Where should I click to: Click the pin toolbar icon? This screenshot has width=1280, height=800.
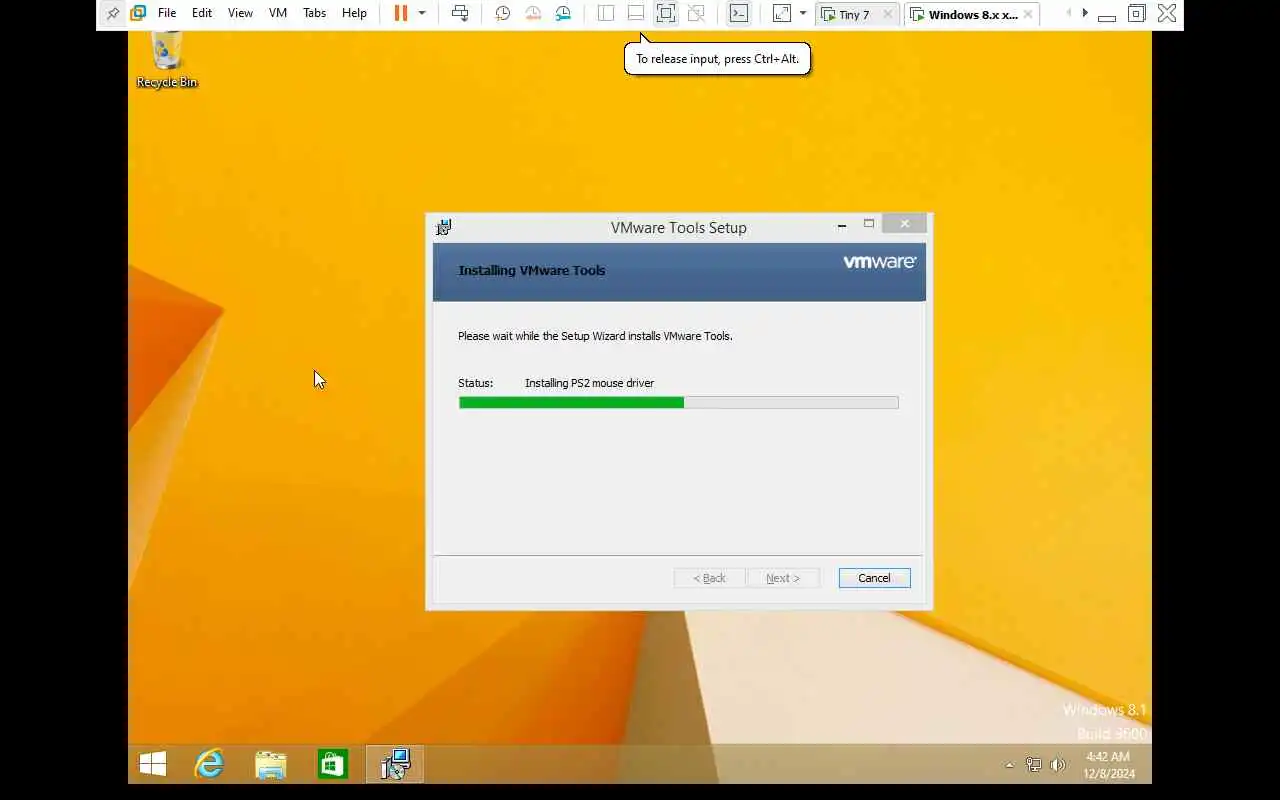112,13
